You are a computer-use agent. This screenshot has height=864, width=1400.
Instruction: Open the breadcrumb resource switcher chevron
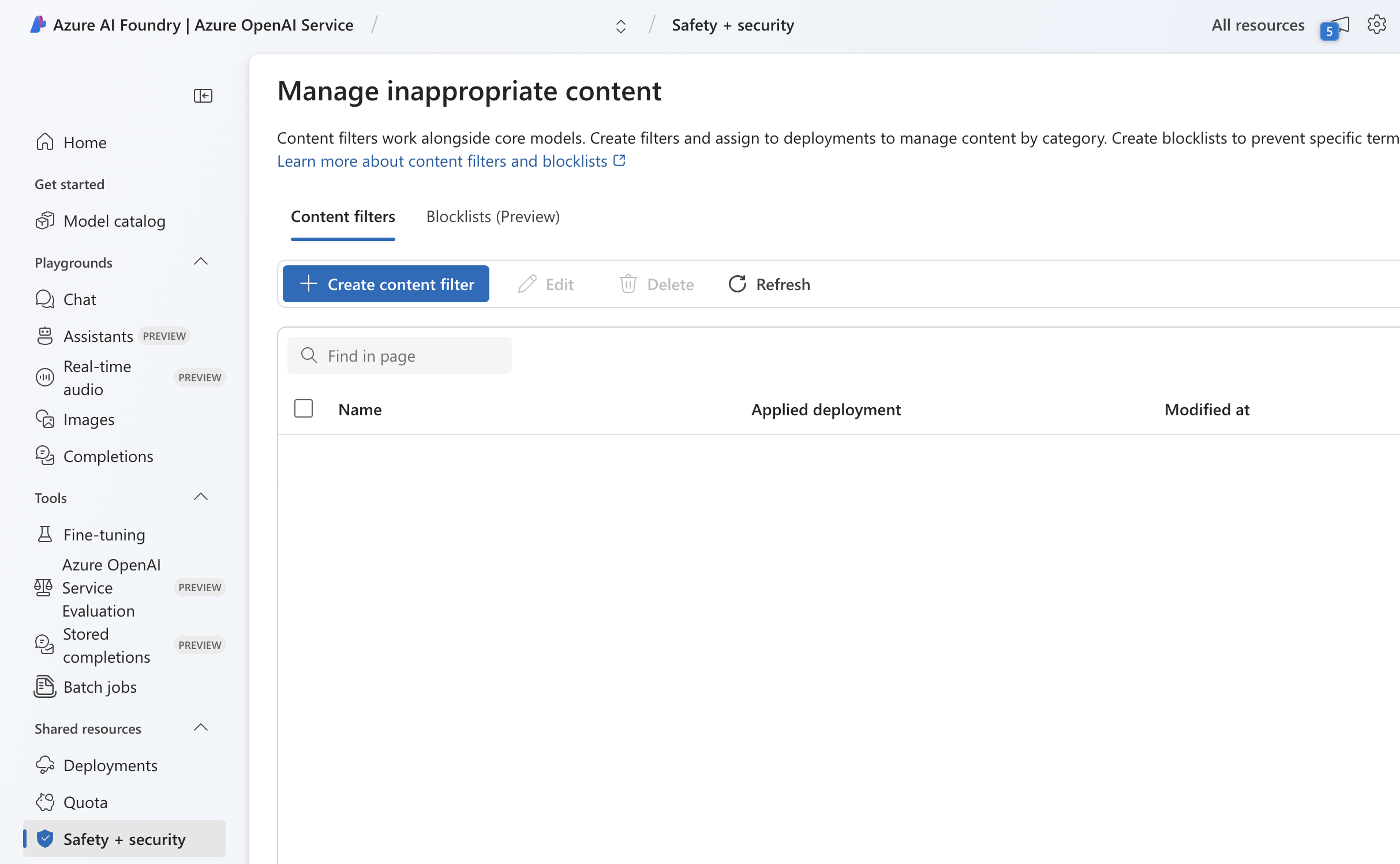click(622, 25)
